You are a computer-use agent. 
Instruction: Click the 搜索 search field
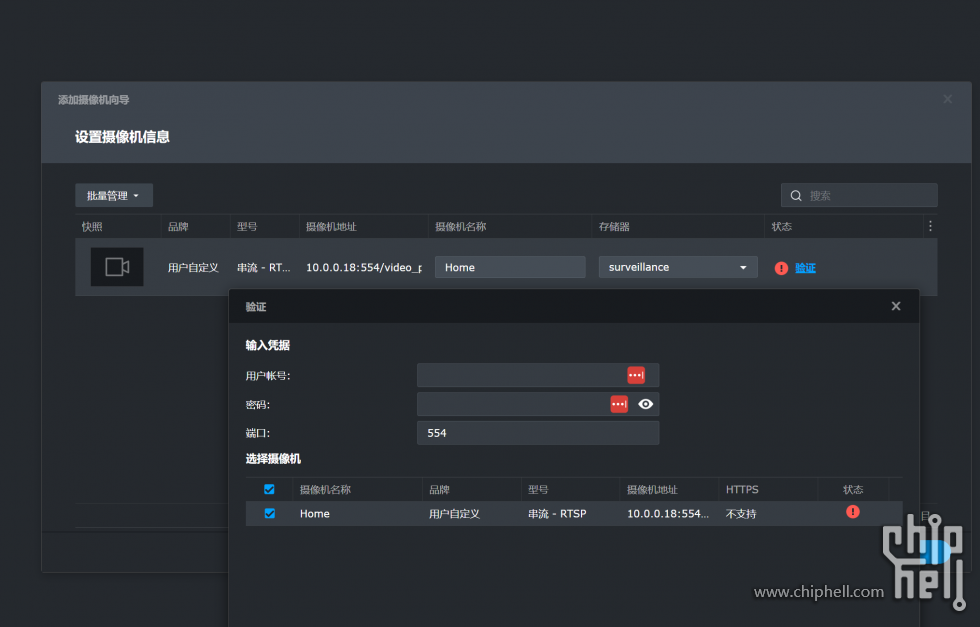tap(859, 196)
